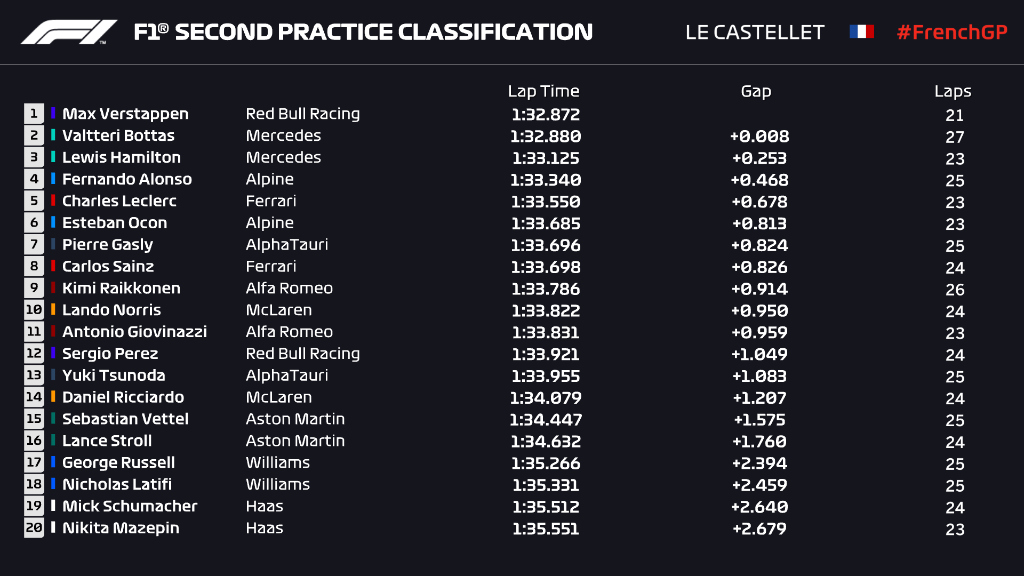1024x576 pixels.
Task: Click the position 20 number badge
Action: 34,528
